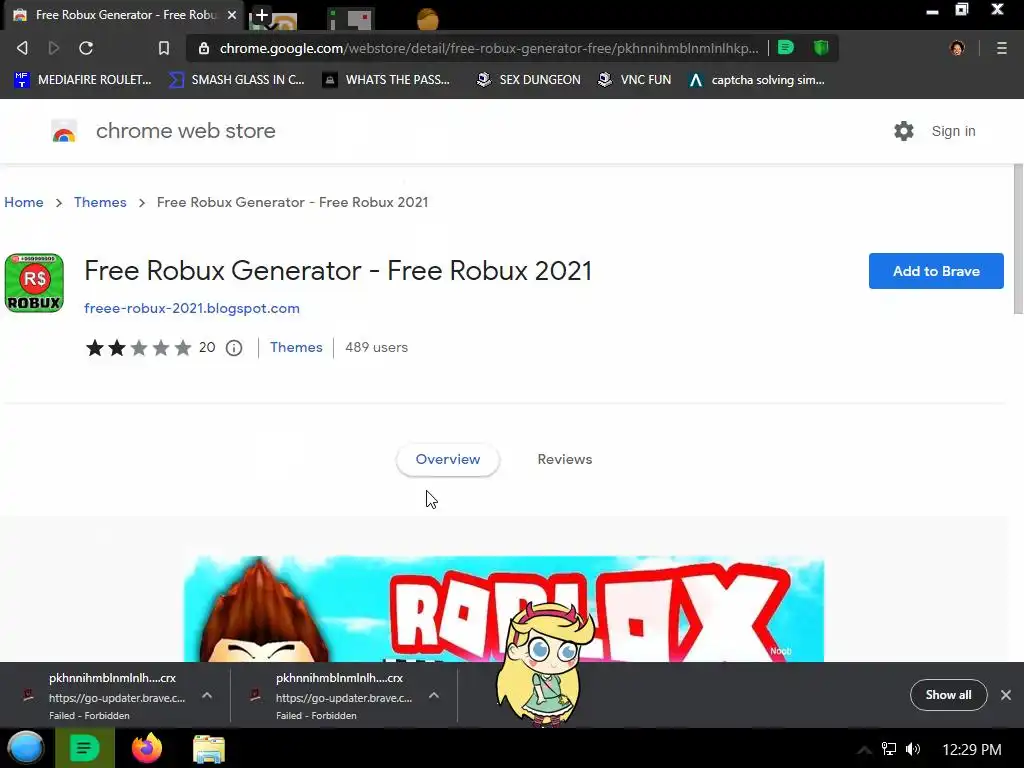This screenshot has width=1024, height=768.
Task: Go to Themes breadcrumb
Action: (x=100, y=202)
